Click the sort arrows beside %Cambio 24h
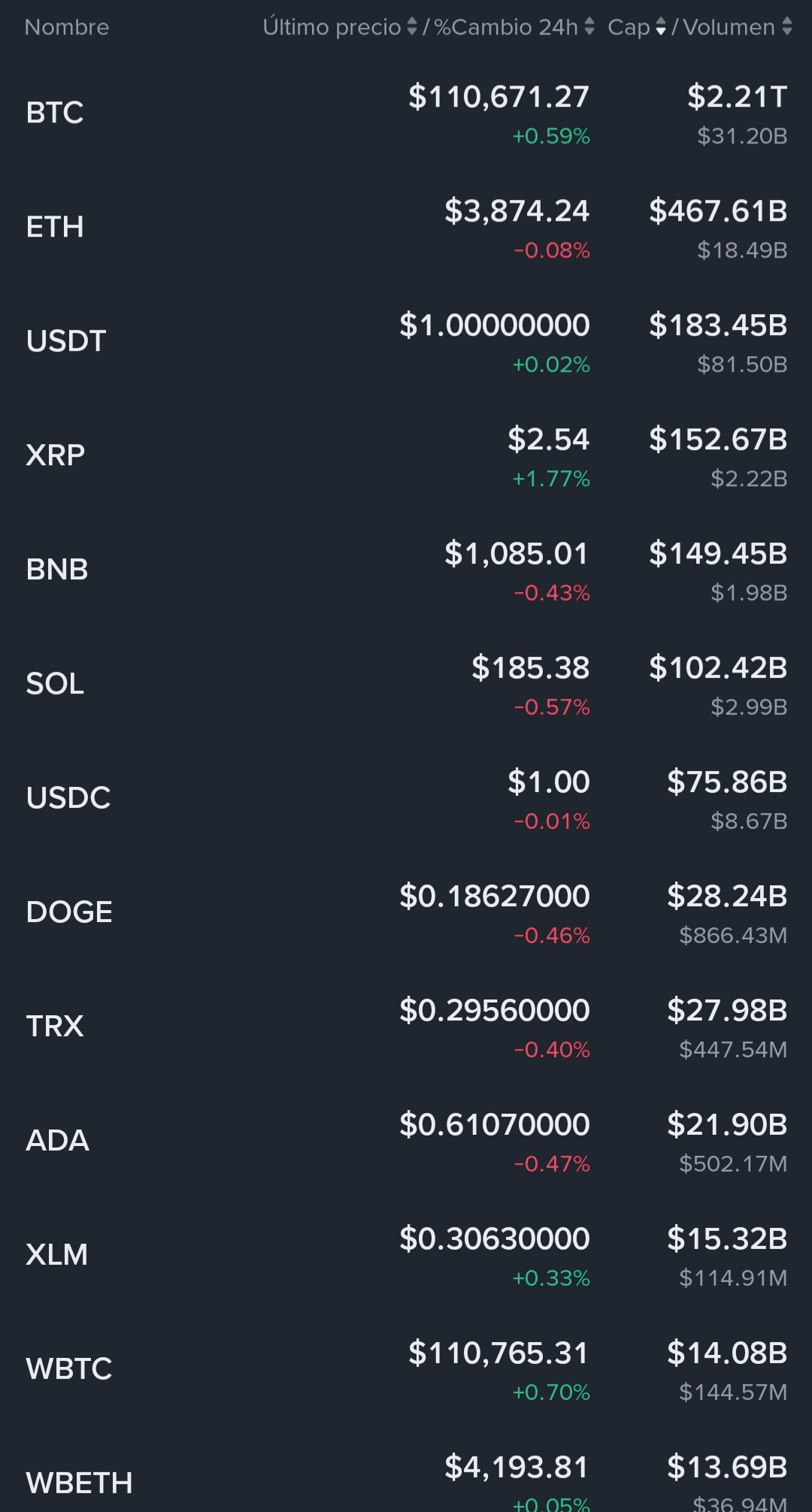Viewport: 812px width, 1512px height. pos(589,27)
